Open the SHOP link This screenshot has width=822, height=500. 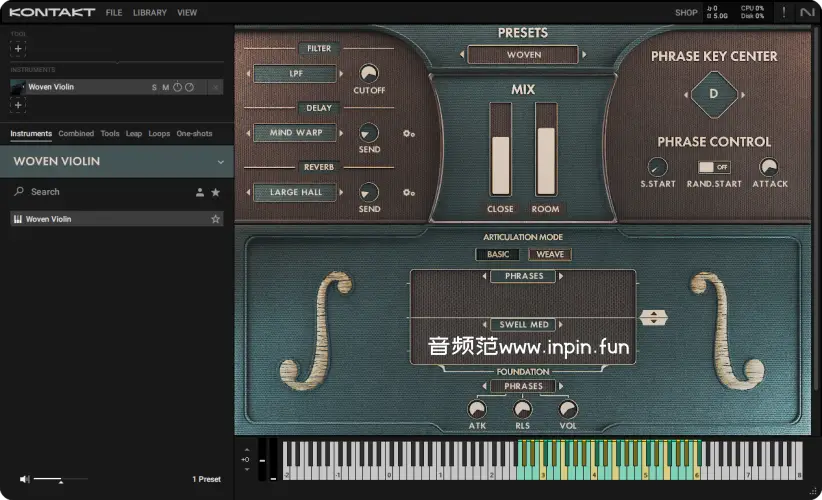tap(686, 13)
